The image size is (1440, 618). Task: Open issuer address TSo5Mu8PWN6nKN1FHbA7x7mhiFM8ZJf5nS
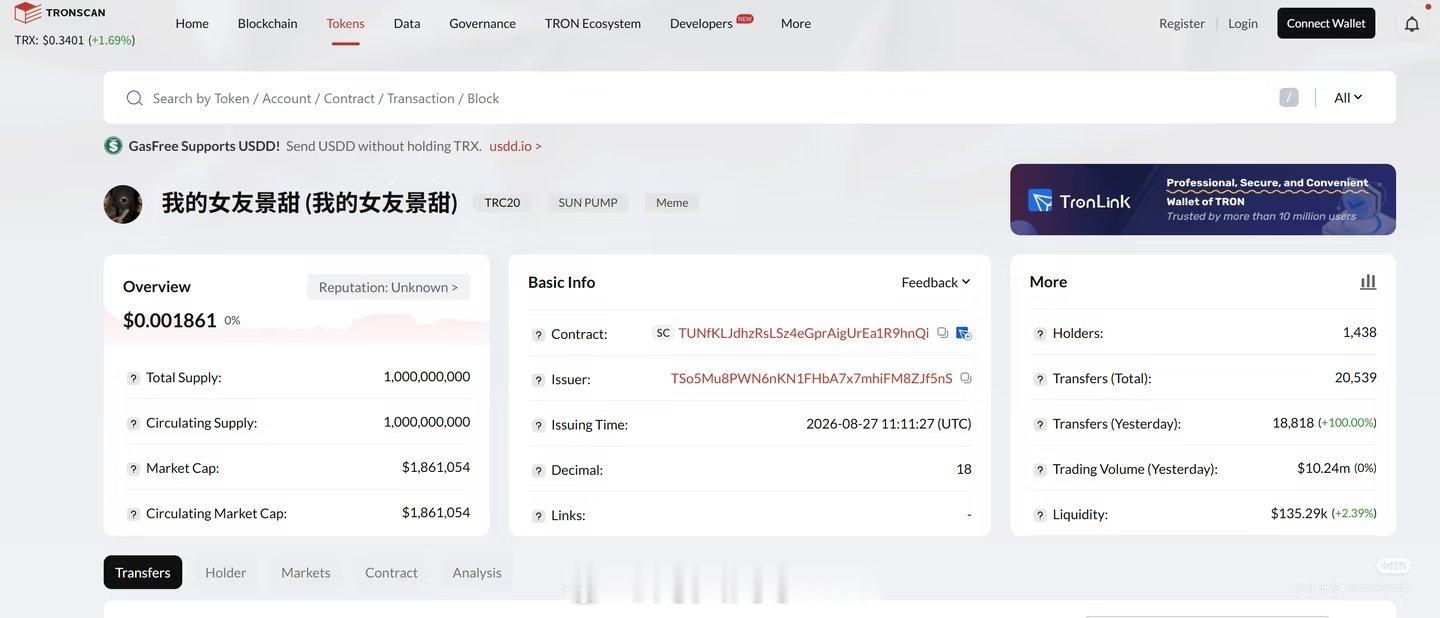click(x=812, y=378)
